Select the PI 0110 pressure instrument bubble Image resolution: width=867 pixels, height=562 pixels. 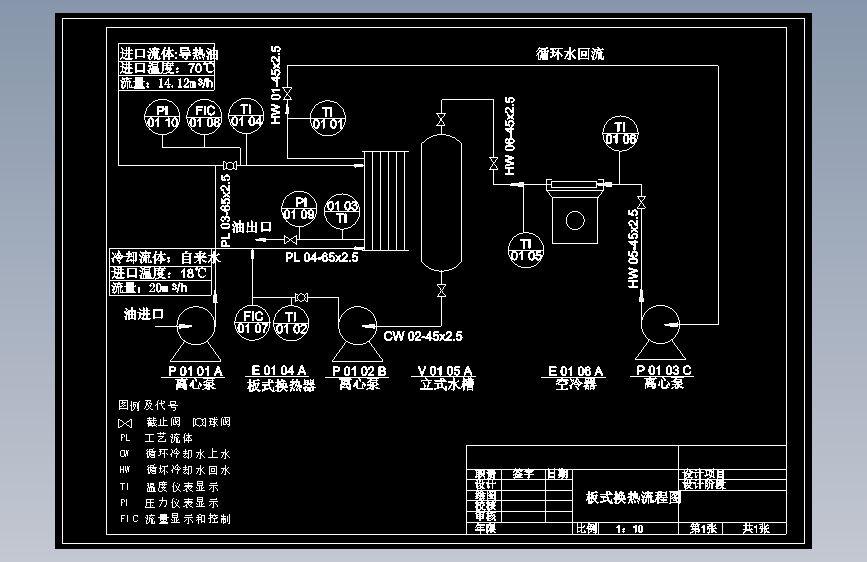[x=162, y=117]
